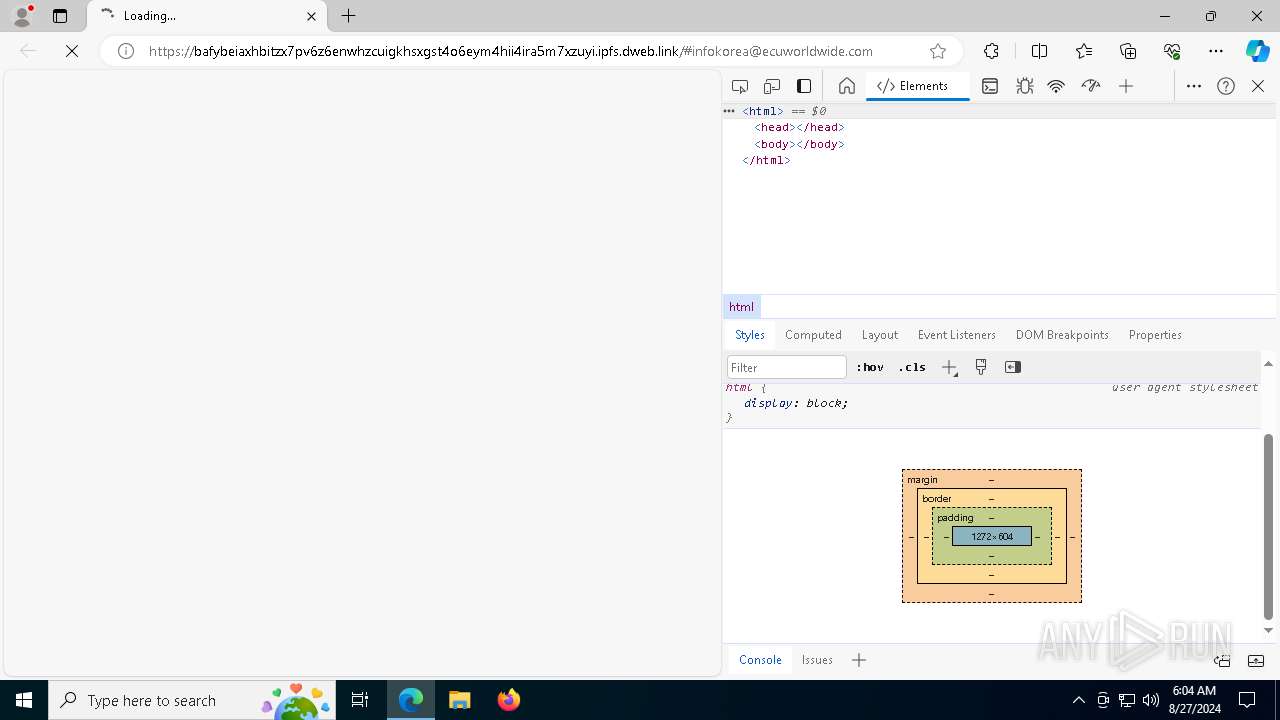Screen dimensions: 1280x720
Task: Open the browser profile icon
Action: pos(22,16)
